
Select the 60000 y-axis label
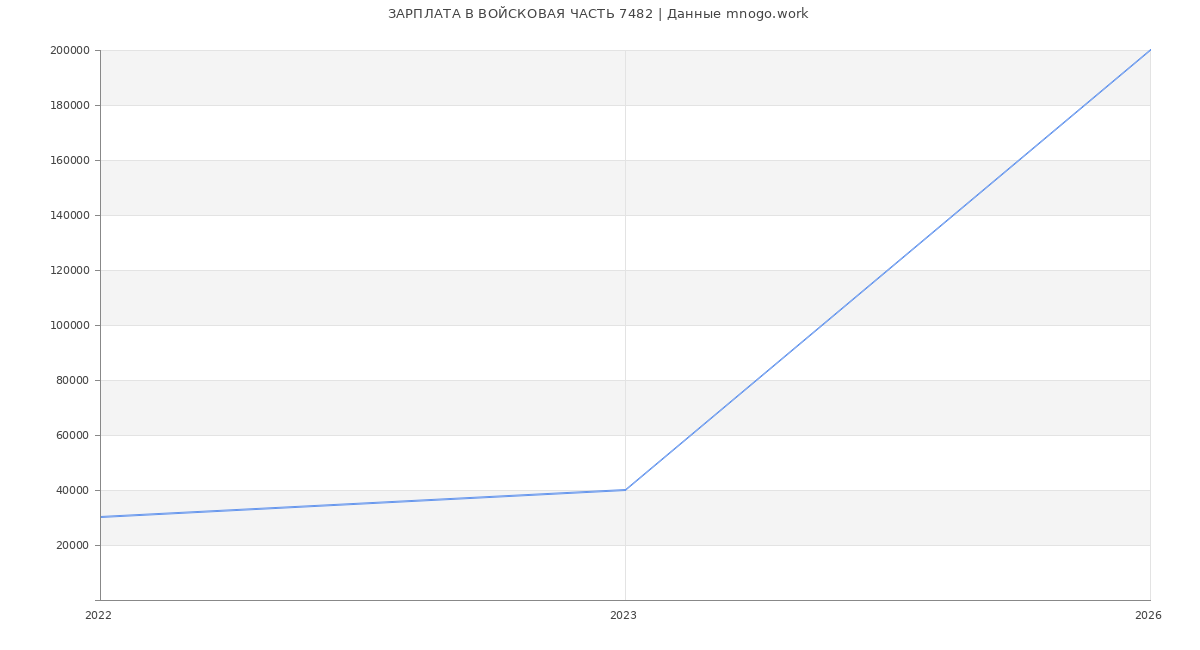[73, 435]
